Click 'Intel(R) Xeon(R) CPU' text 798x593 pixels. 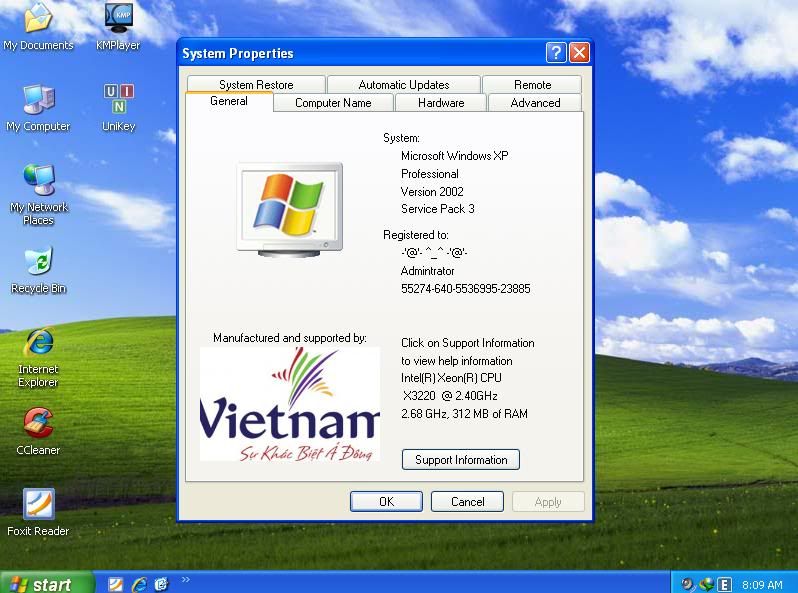(451, 378)
